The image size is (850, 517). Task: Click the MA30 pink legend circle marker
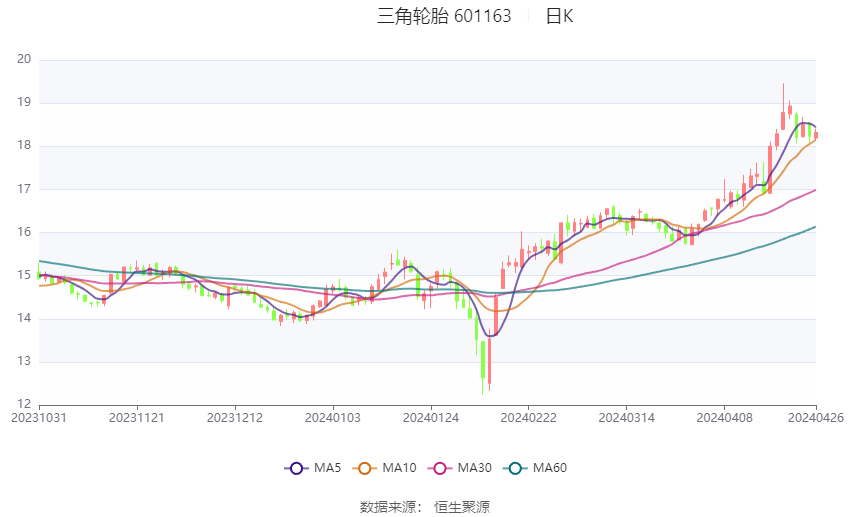click(x=436, y=467)
